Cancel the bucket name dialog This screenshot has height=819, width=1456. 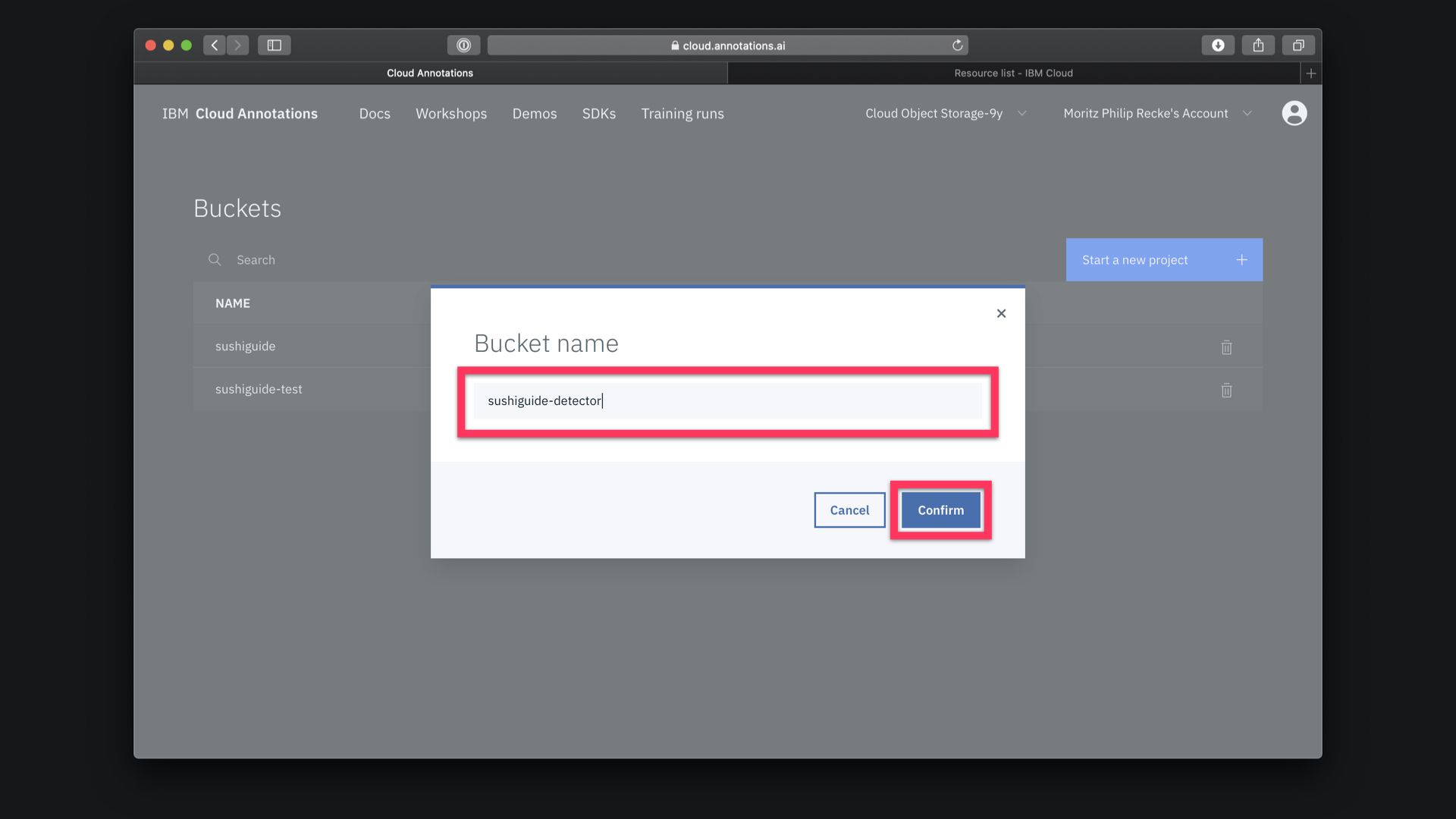(x=849, y=510)
